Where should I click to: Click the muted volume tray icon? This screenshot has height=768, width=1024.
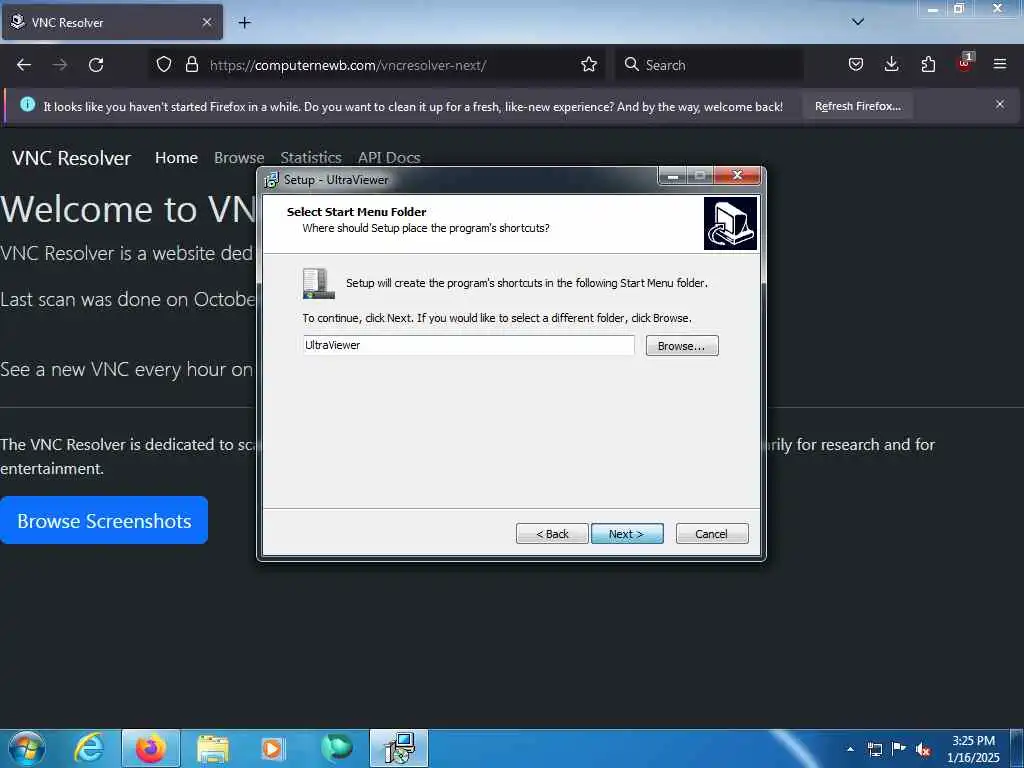(x=923, y=750)
